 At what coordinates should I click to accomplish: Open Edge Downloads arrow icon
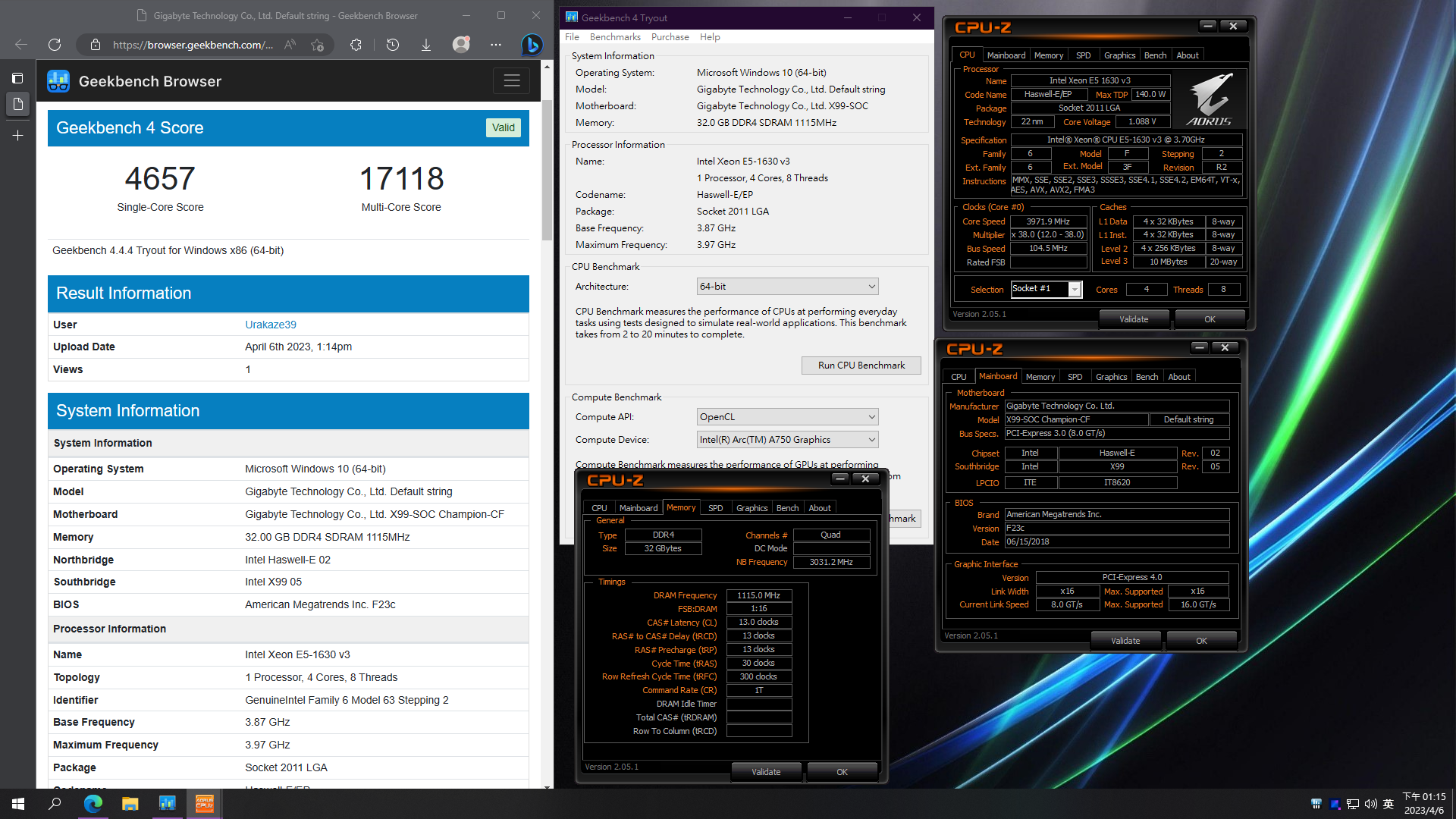pyautogui.click(x=426, y=45)
